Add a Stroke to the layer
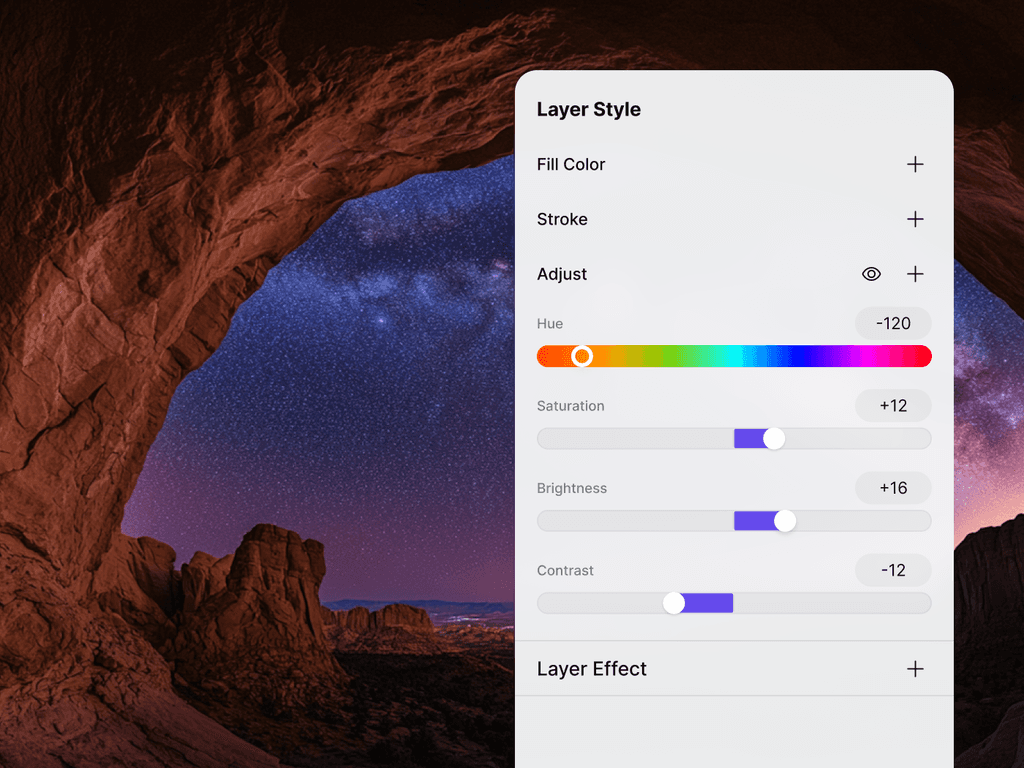1024x768 pixels. point(915,219)
